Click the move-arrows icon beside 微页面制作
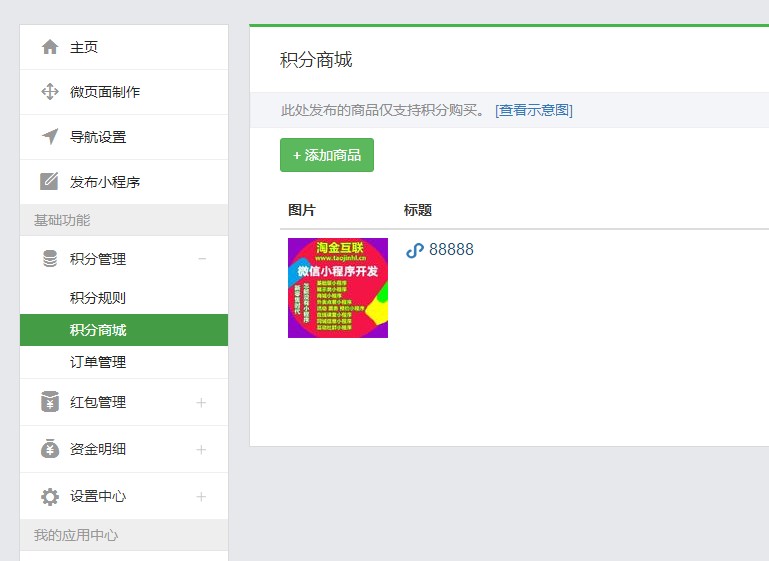Viewport: 769px width, 561px height. (50, 92)
